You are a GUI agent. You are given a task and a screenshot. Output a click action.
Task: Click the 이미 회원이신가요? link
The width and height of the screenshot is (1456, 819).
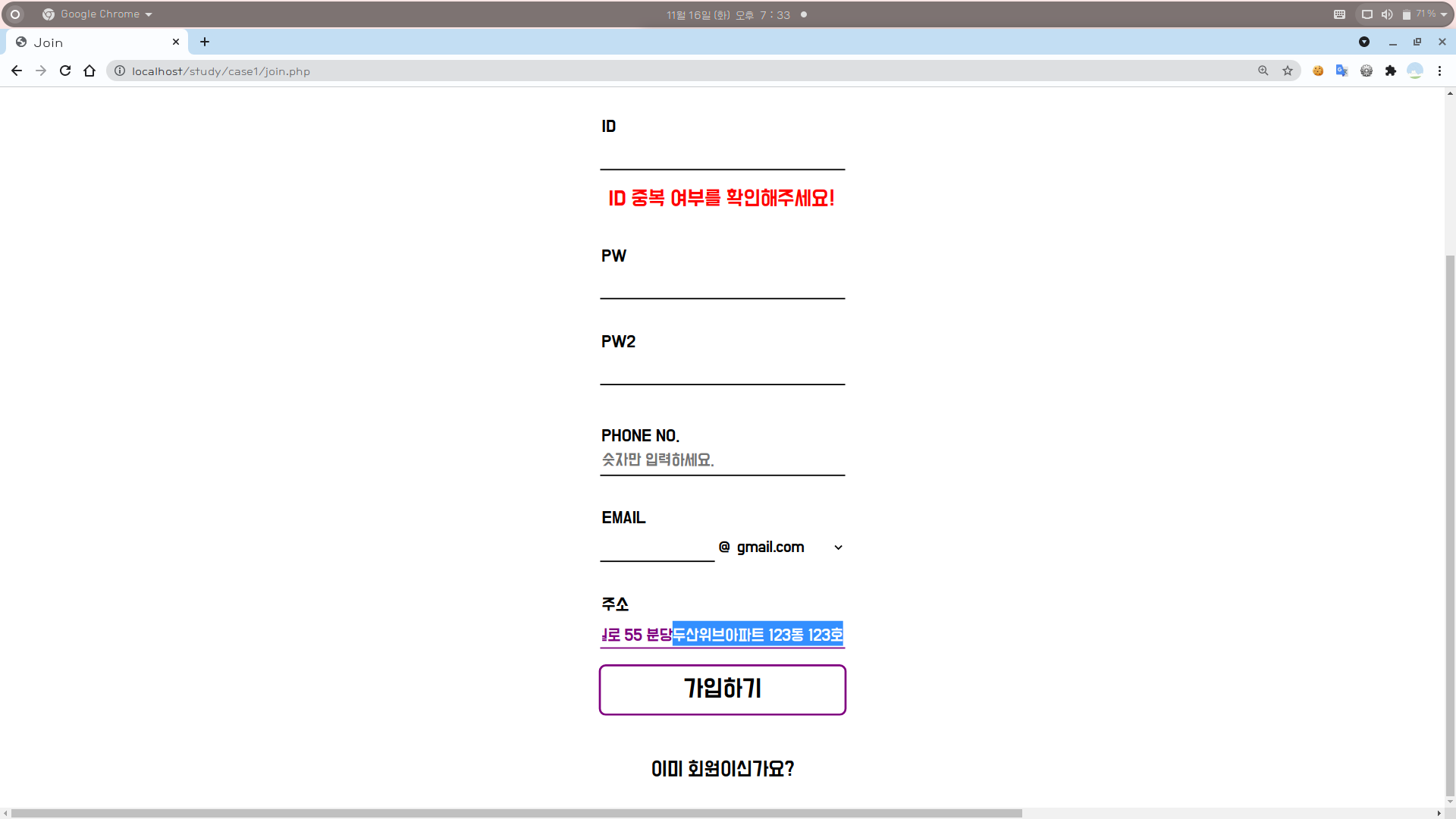click(722, 769)
